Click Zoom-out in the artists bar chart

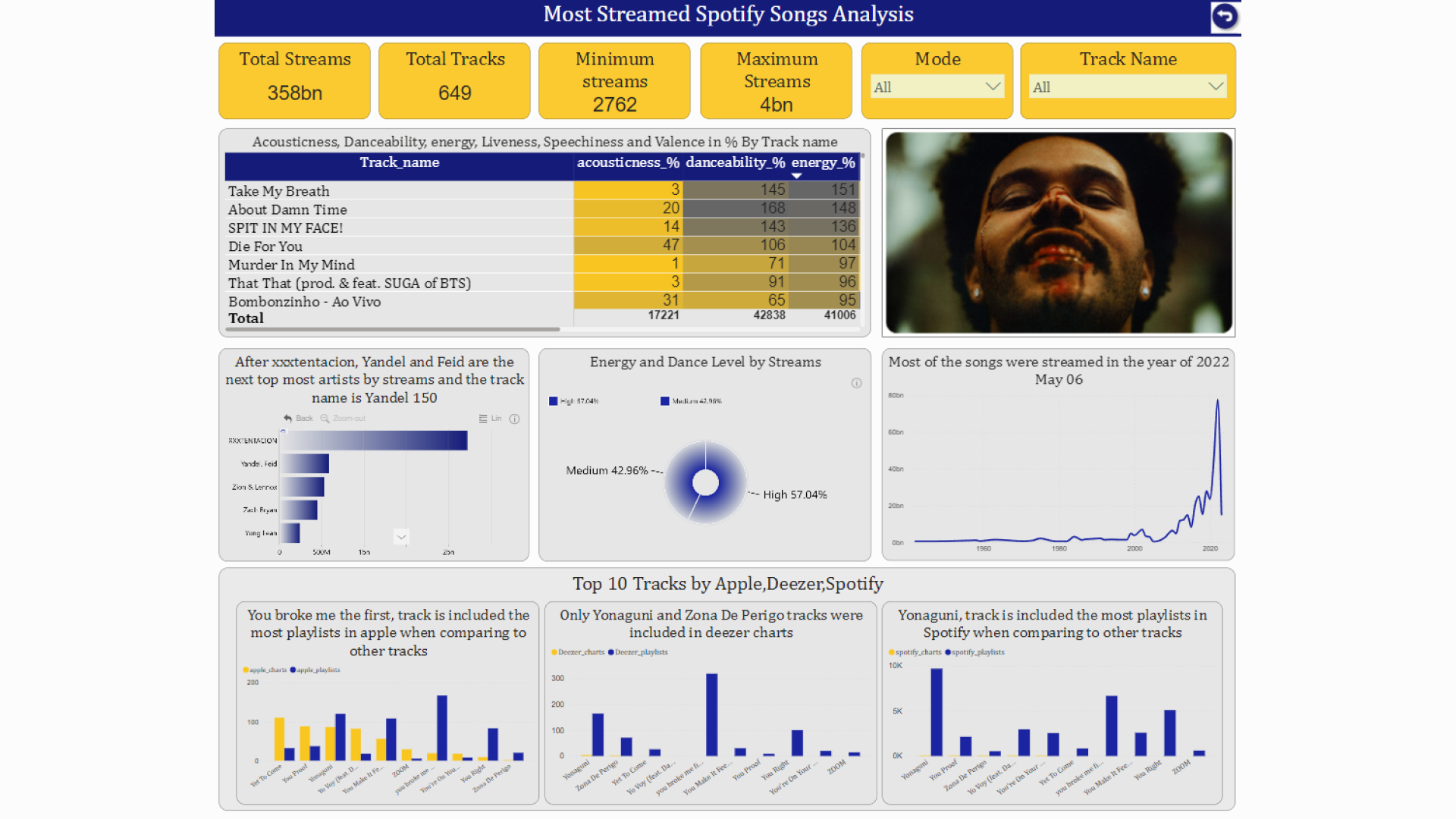point(343,419)
